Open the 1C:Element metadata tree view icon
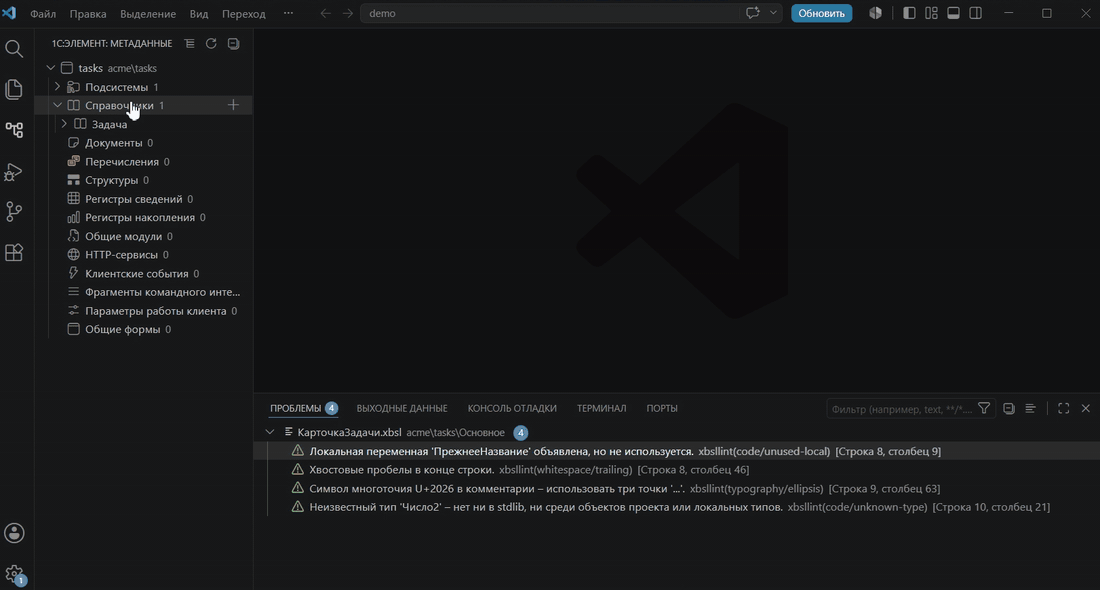 pos(14,130)
